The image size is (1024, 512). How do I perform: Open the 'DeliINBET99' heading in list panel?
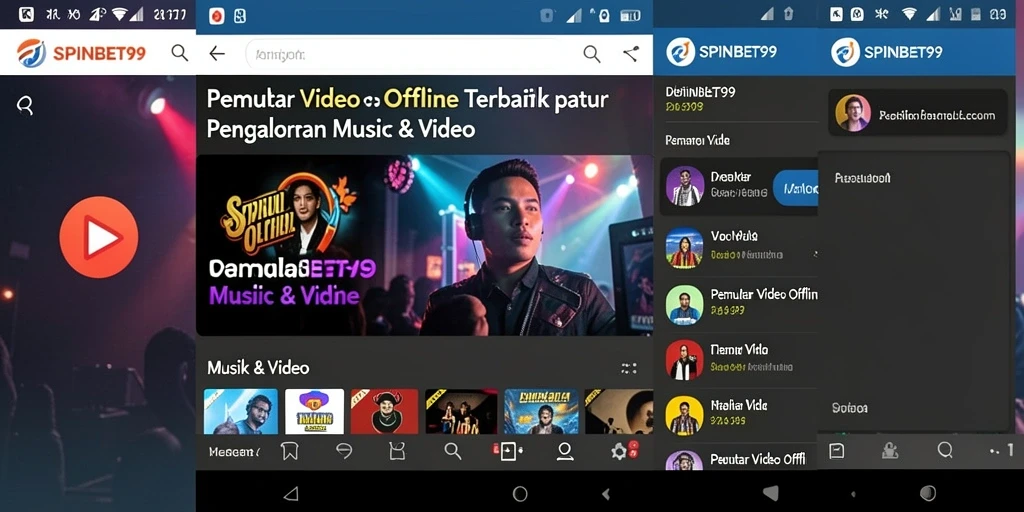coord(700,92)
